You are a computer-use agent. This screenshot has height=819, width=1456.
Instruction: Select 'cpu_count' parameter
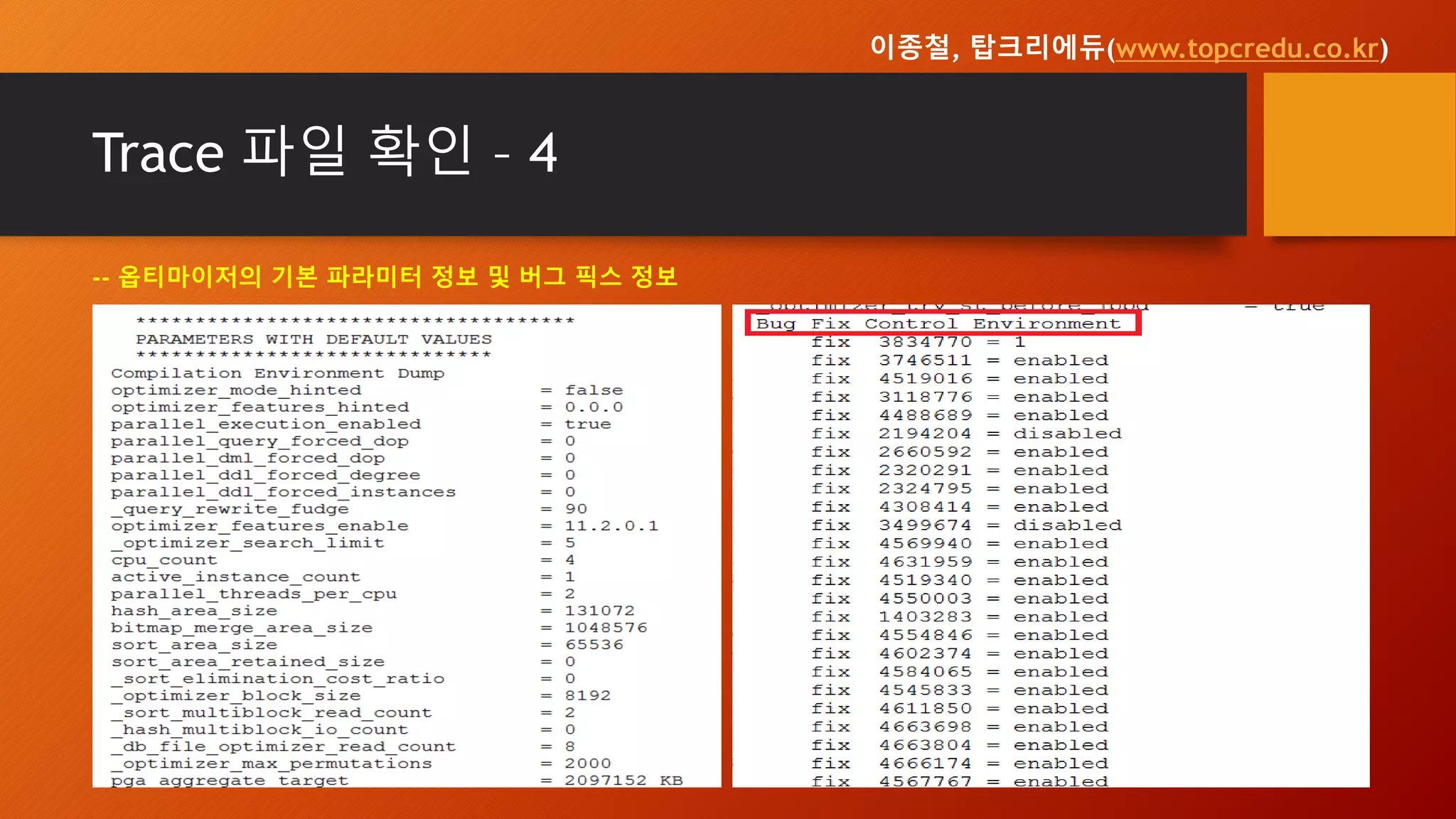(x=164, y=560)
